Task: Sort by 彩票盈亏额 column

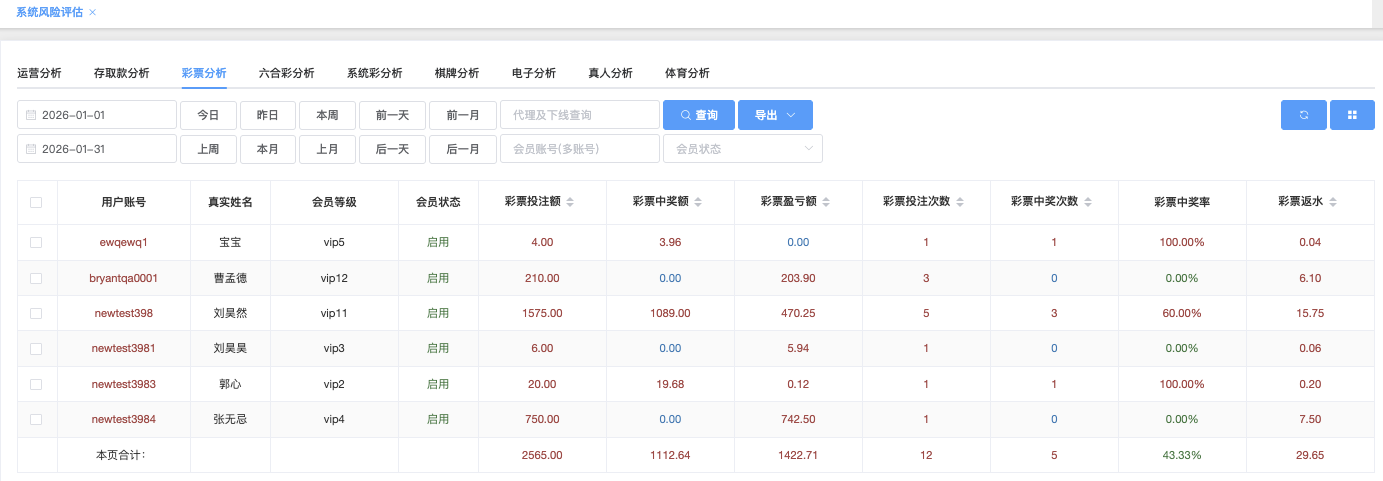Action: (x=826, y=202)
